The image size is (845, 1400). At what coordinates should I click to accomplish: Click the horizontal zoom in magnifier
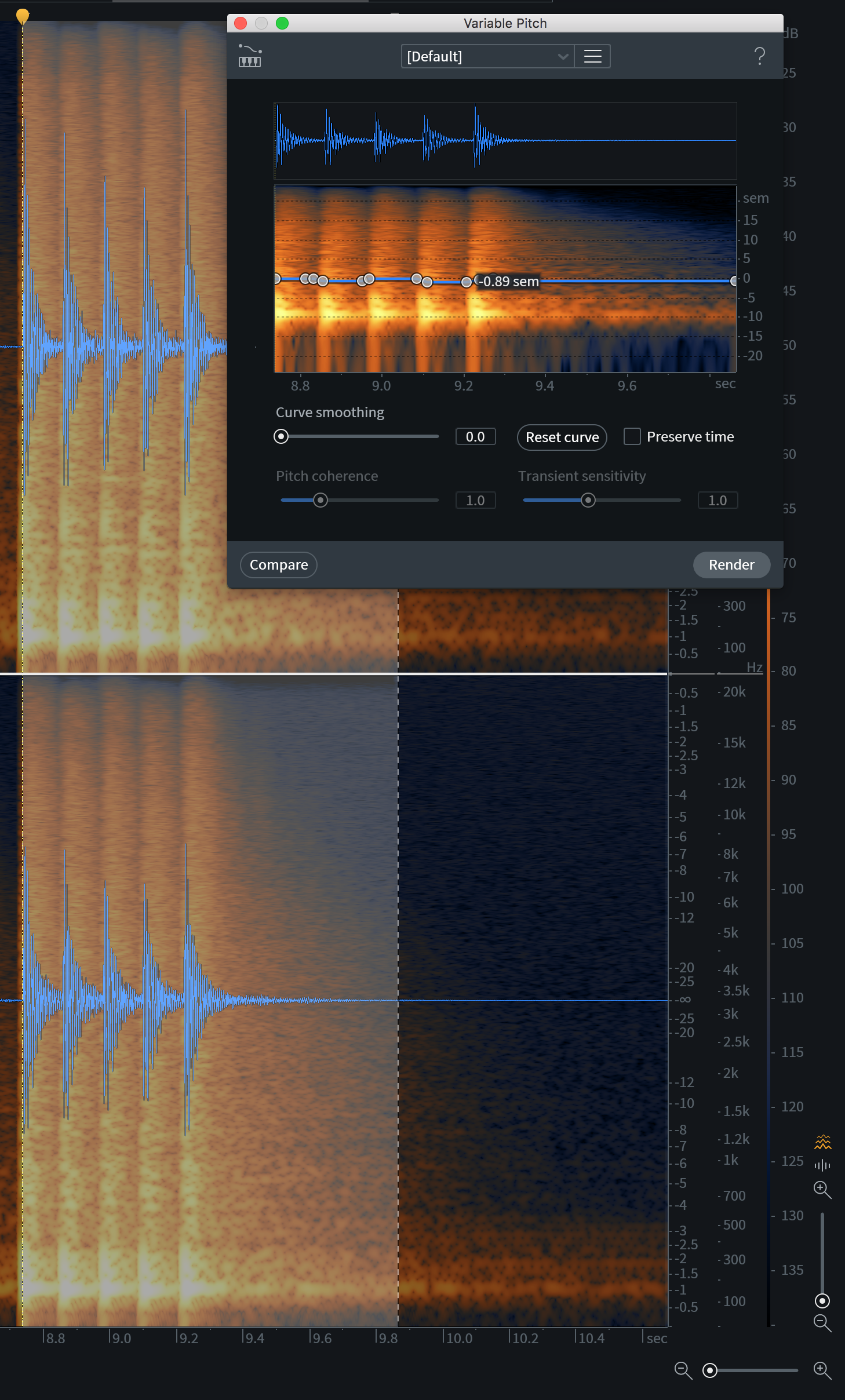[822, 1370]
